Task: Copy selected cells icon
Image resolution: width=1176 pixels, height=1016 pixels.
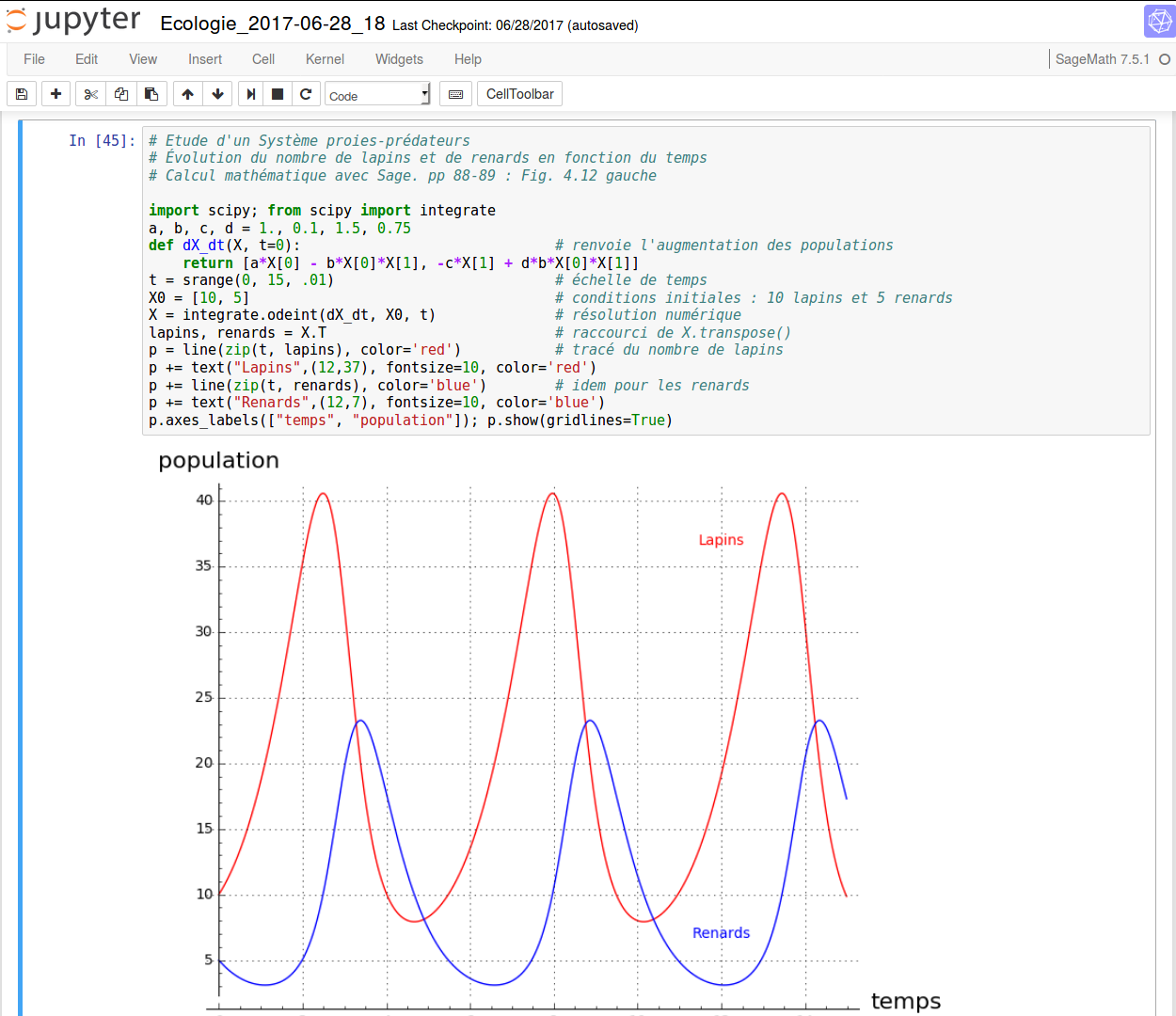Action: (x=120, y=94)
